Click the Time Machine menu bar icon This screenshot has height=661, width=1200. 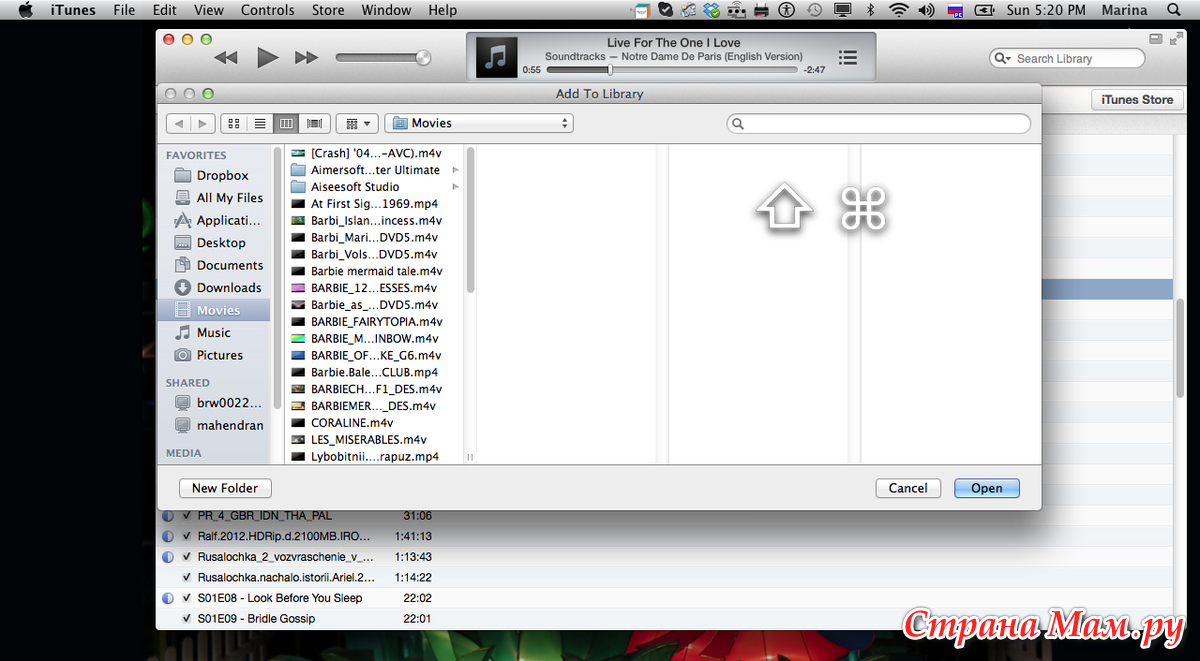[815, 10]
